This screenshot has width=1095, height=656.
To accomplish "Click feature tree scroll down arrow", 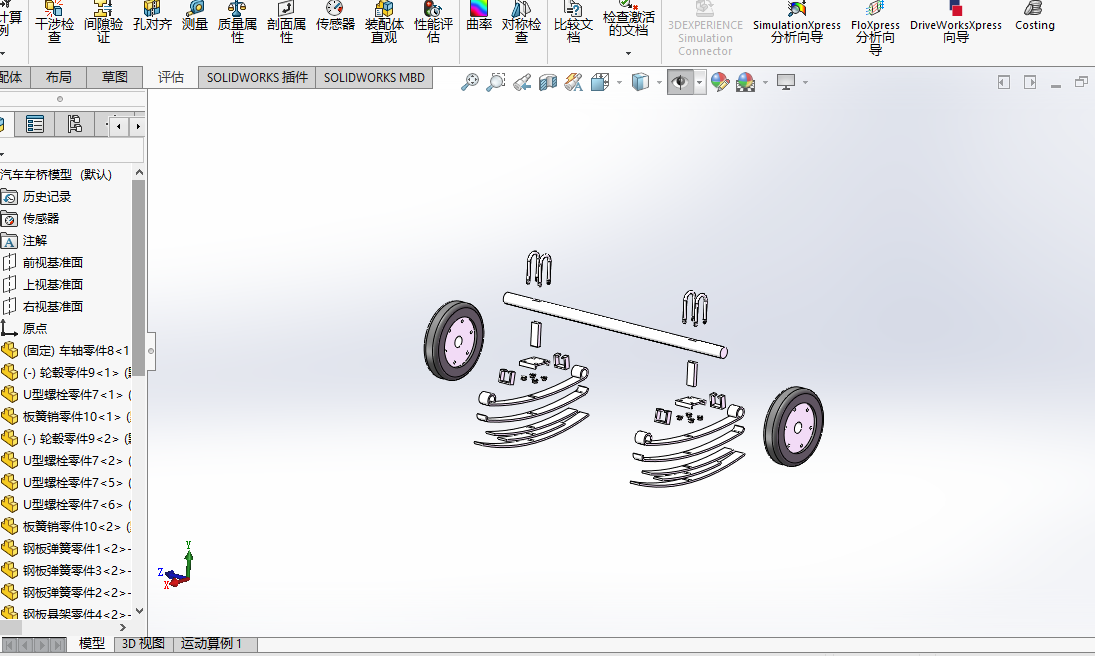I will pyautogui.click(x=139, y=611).
